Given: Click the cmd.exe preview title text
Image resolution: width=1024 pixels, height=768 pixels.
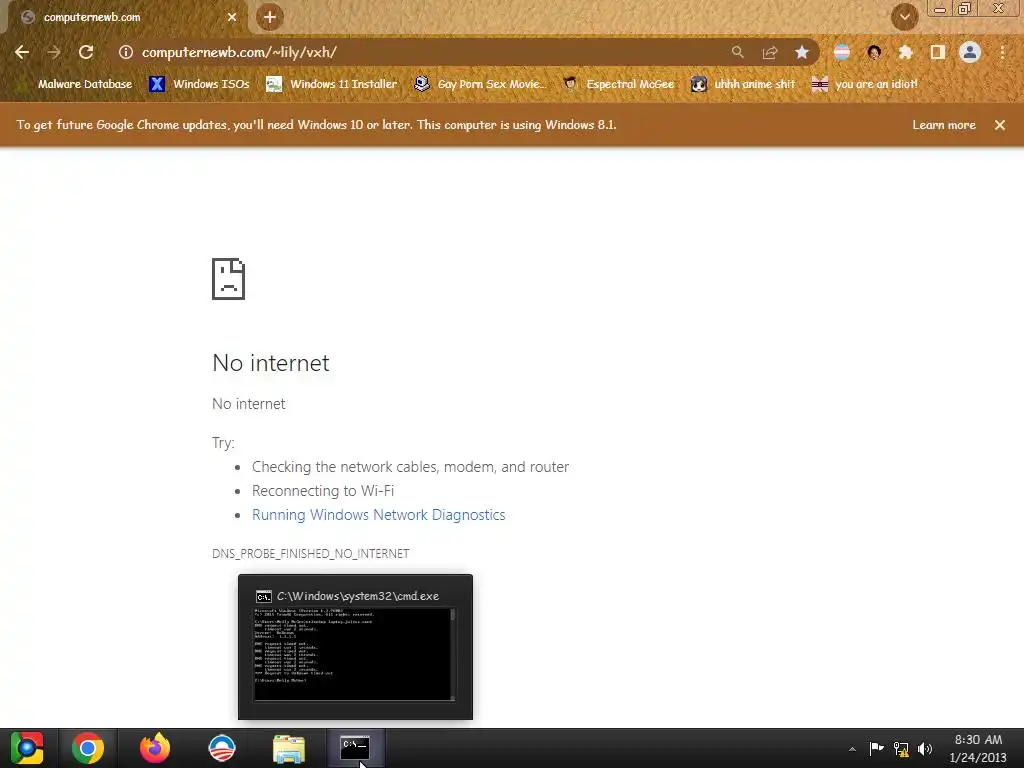Looking at the screenshot, I should [x=358, y=596].
